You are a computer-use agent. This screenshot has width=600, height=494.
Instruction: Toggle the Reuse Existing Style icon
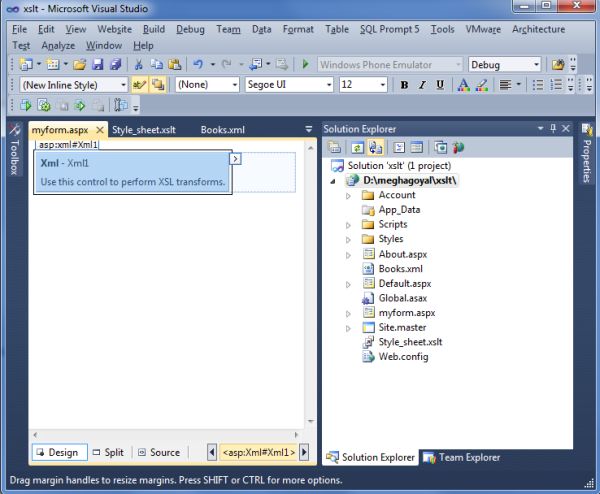(158, 85)
